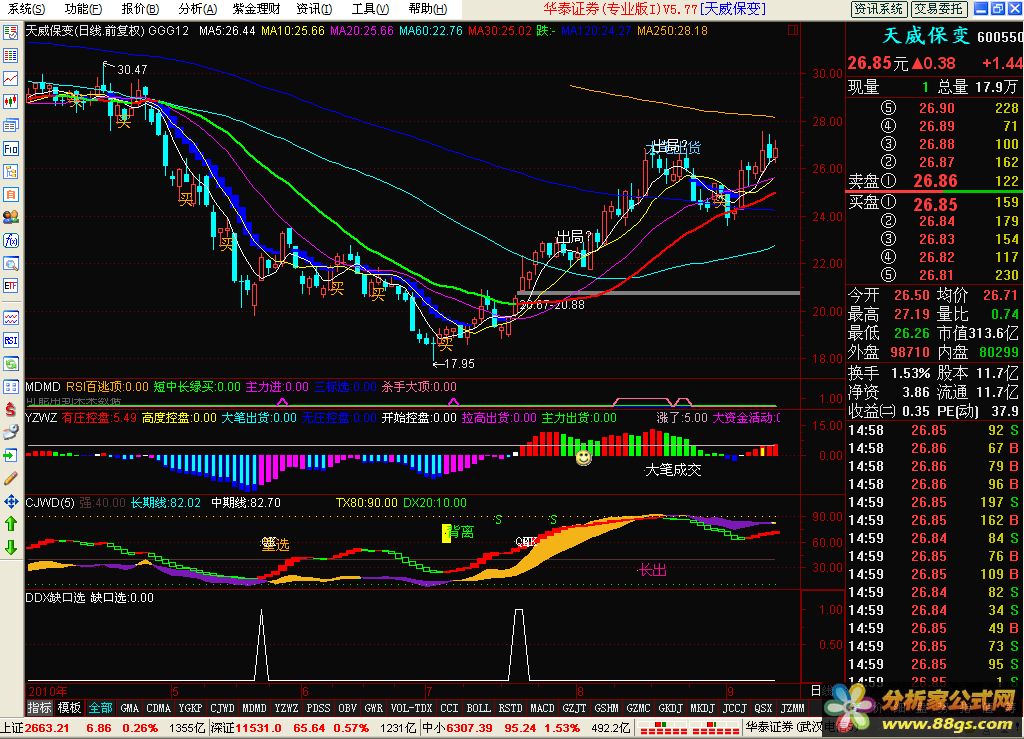Select the GMA indicator tab
The width and height of the screenshot is (1024, 739).
tap(130, 708)
